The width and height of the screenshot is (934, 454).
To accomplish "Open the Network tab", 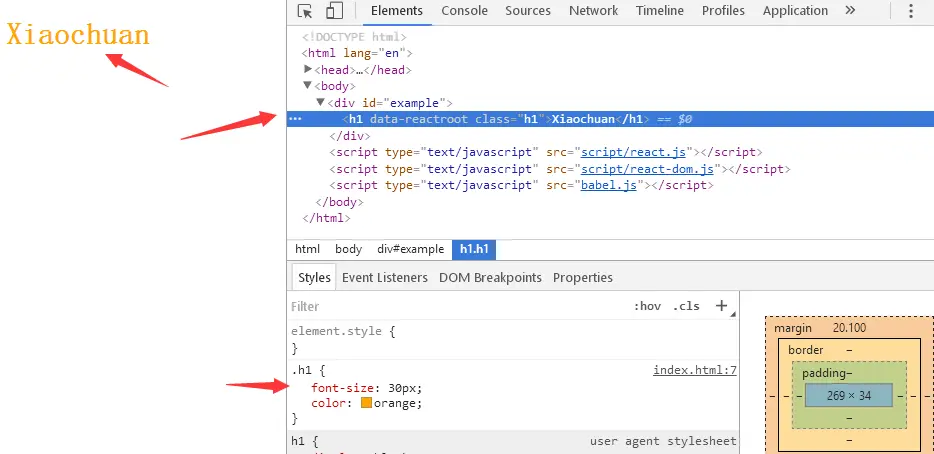I will 593,11.
